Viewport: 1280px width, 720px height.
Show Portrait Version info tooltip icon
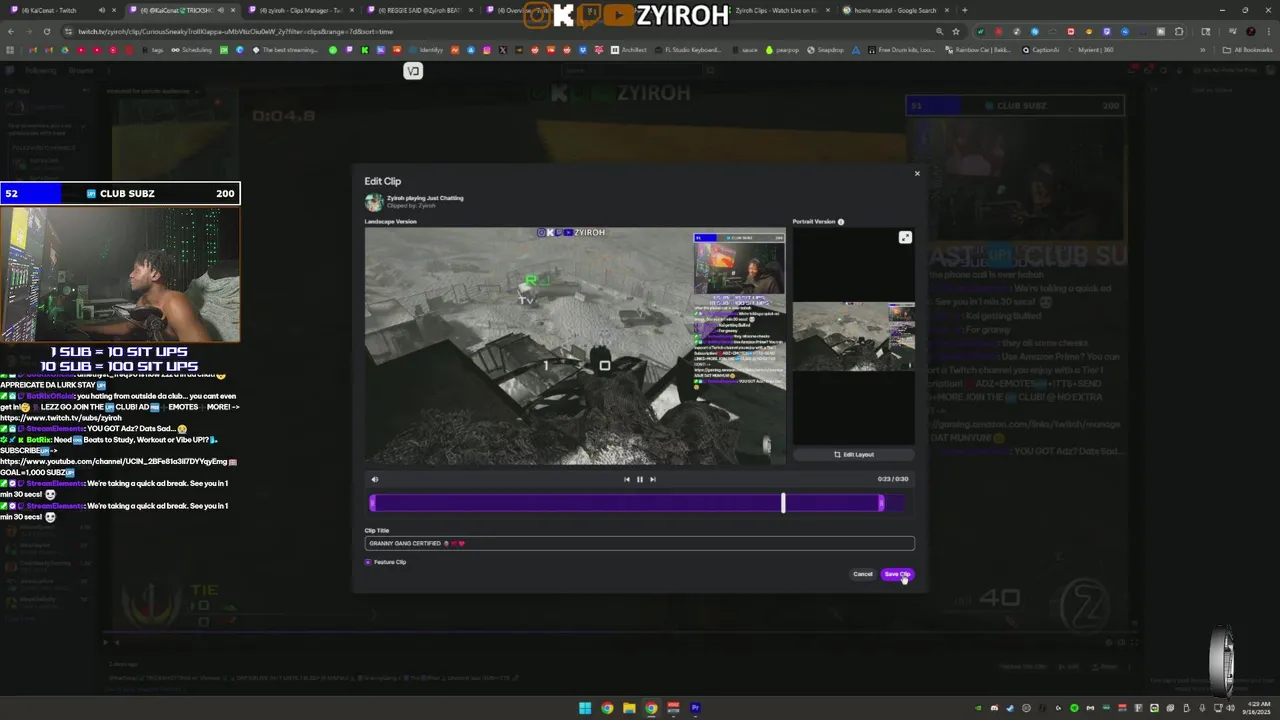point(841,222)
